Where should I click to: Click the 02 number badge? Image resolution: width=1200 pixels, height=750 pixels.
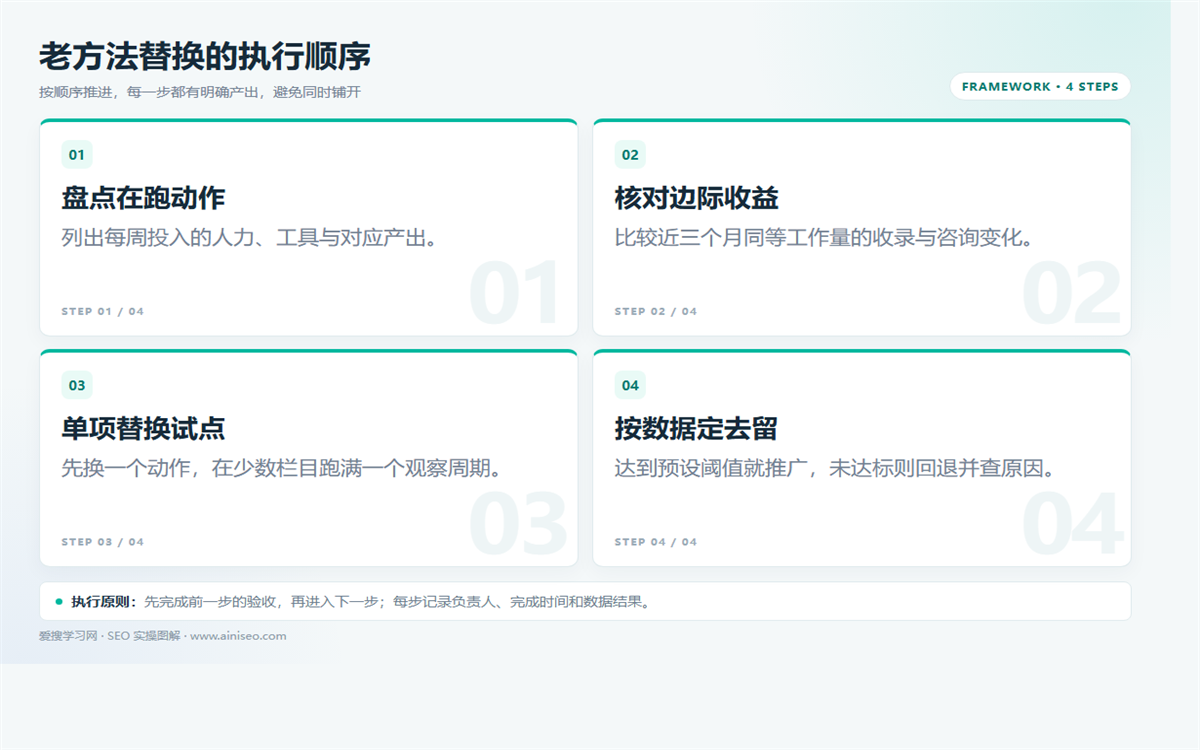tap(630, 155)
